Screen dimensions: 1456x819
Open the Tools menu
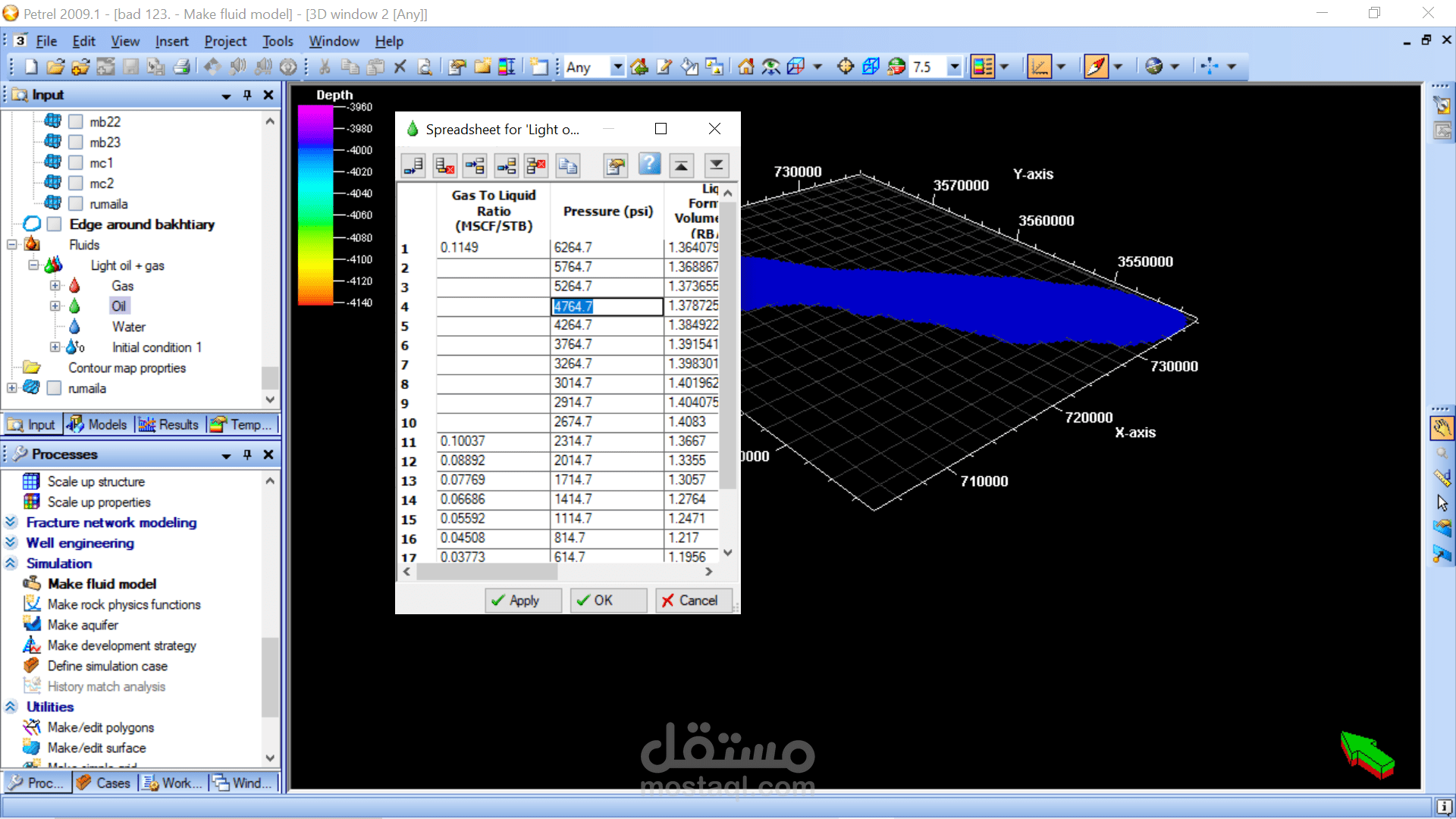pyautogui.click(x=278, y=41)
